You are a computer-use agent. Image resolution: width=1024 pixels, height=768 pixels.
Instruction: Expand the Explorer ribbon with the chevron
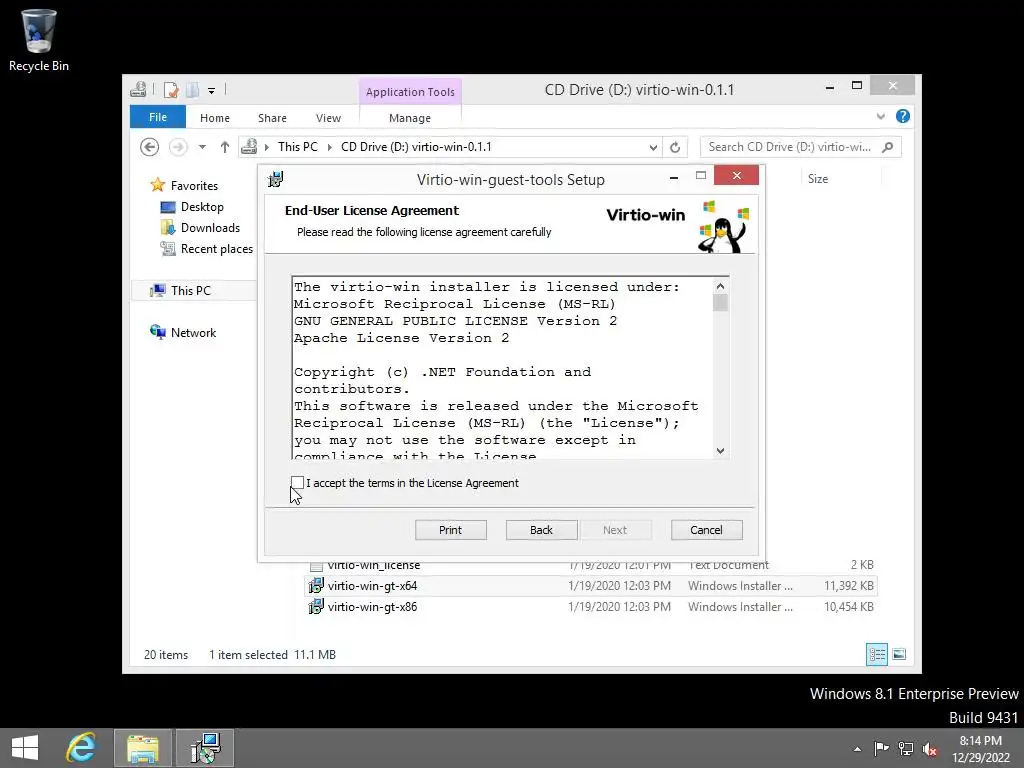880,116
